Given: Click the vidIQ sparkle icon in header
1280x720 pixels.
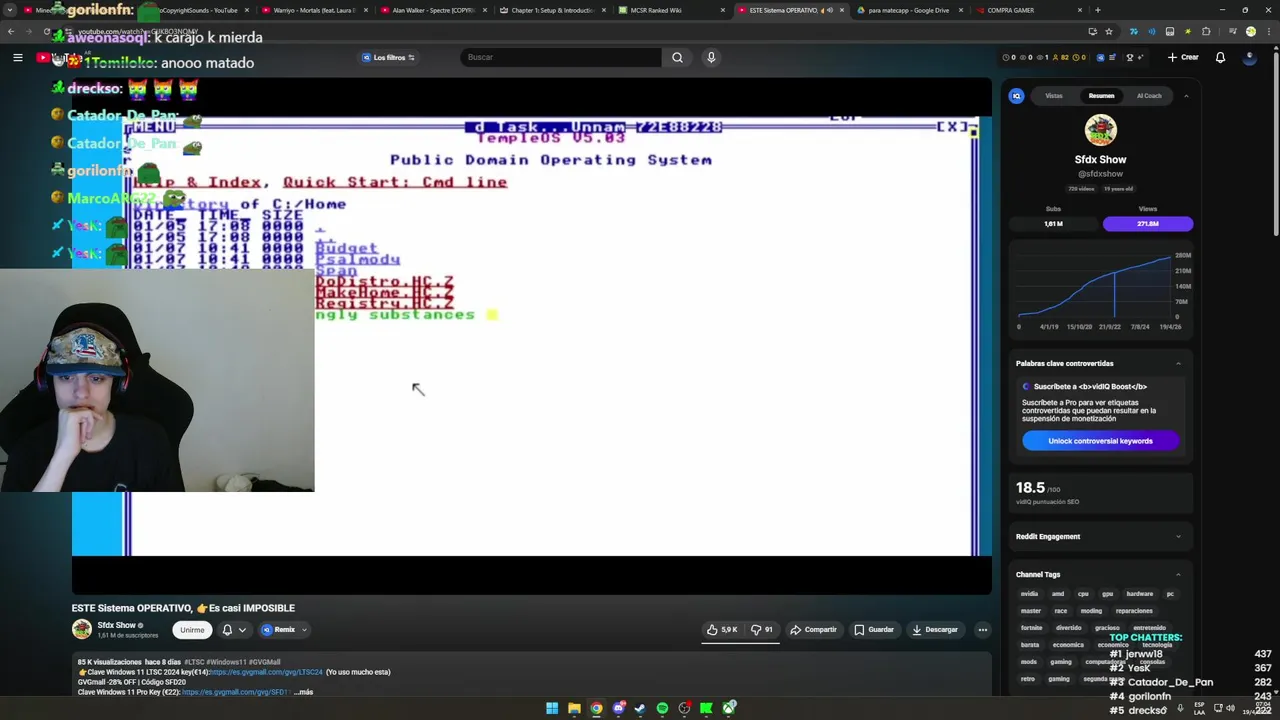Looking at the screenshot, I should (1142, 57).
